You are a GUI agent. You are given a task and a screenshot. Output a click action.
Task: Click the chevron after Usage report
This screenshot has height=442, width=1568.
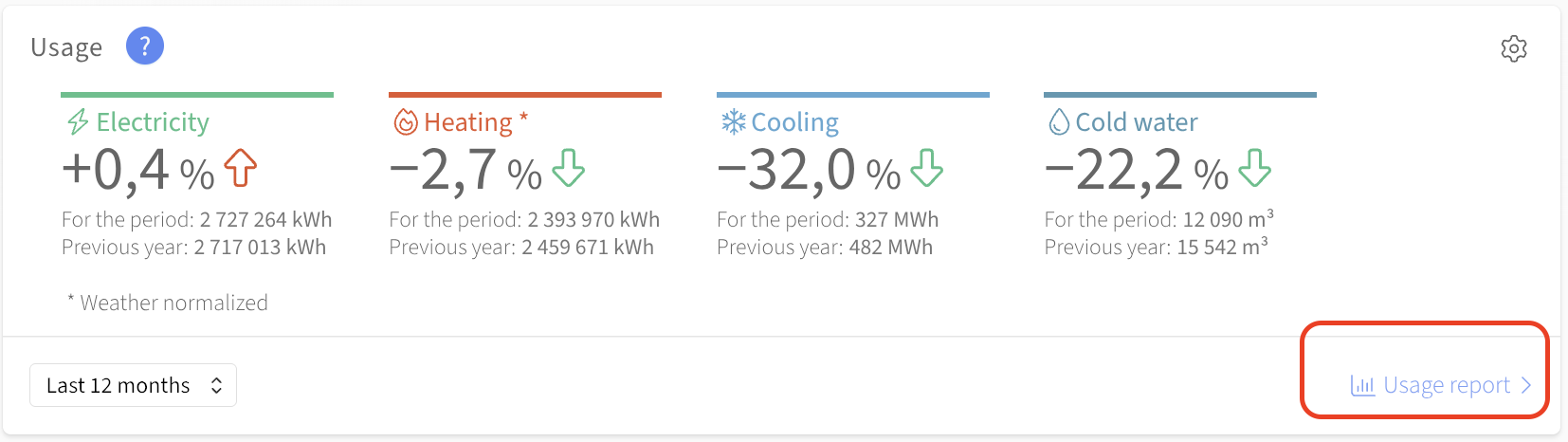tap(1525, 385)
